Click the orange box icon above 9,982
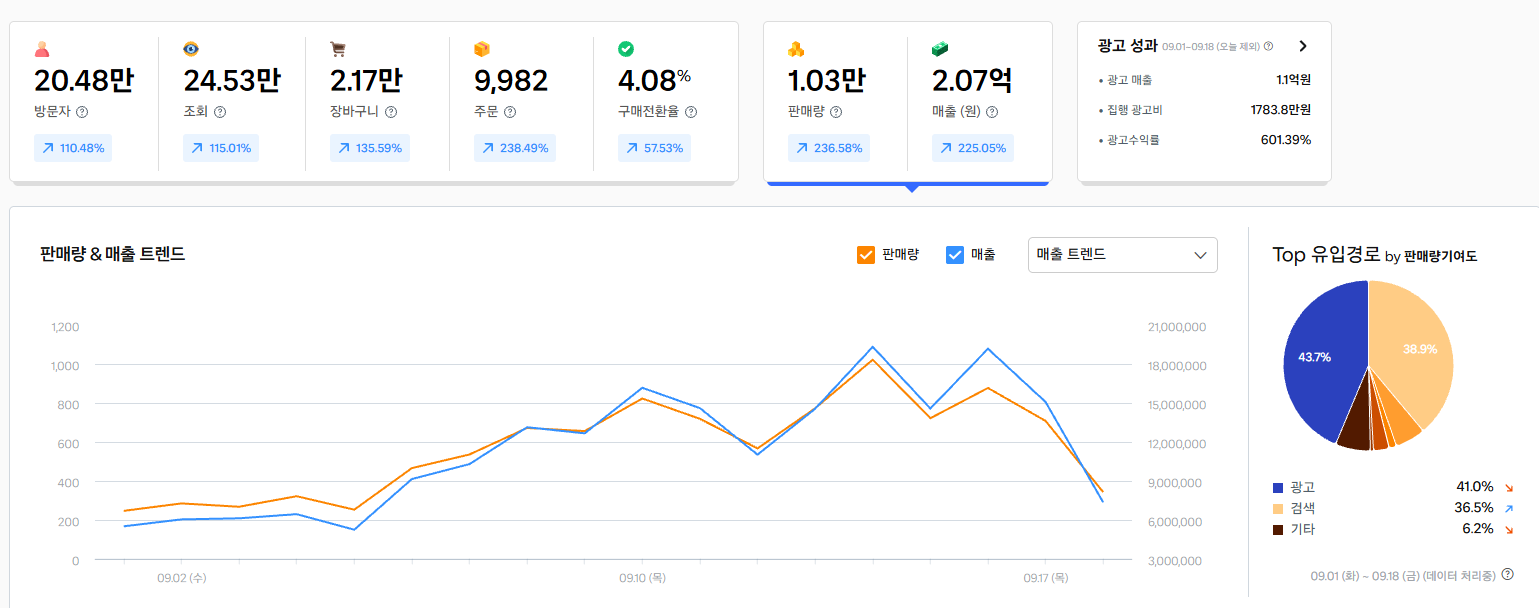 482,49
